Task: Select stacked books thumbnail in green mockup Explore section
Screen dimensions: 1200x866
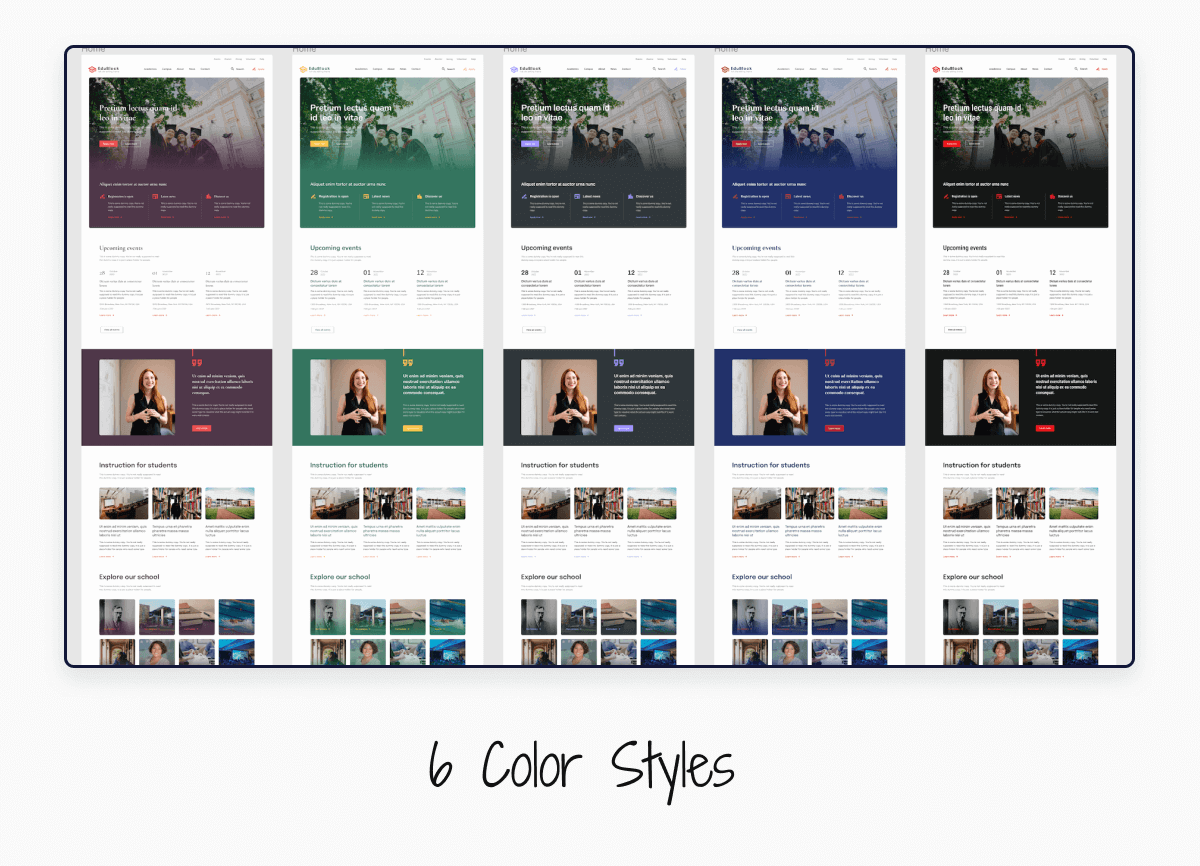Action: point(407,617)
